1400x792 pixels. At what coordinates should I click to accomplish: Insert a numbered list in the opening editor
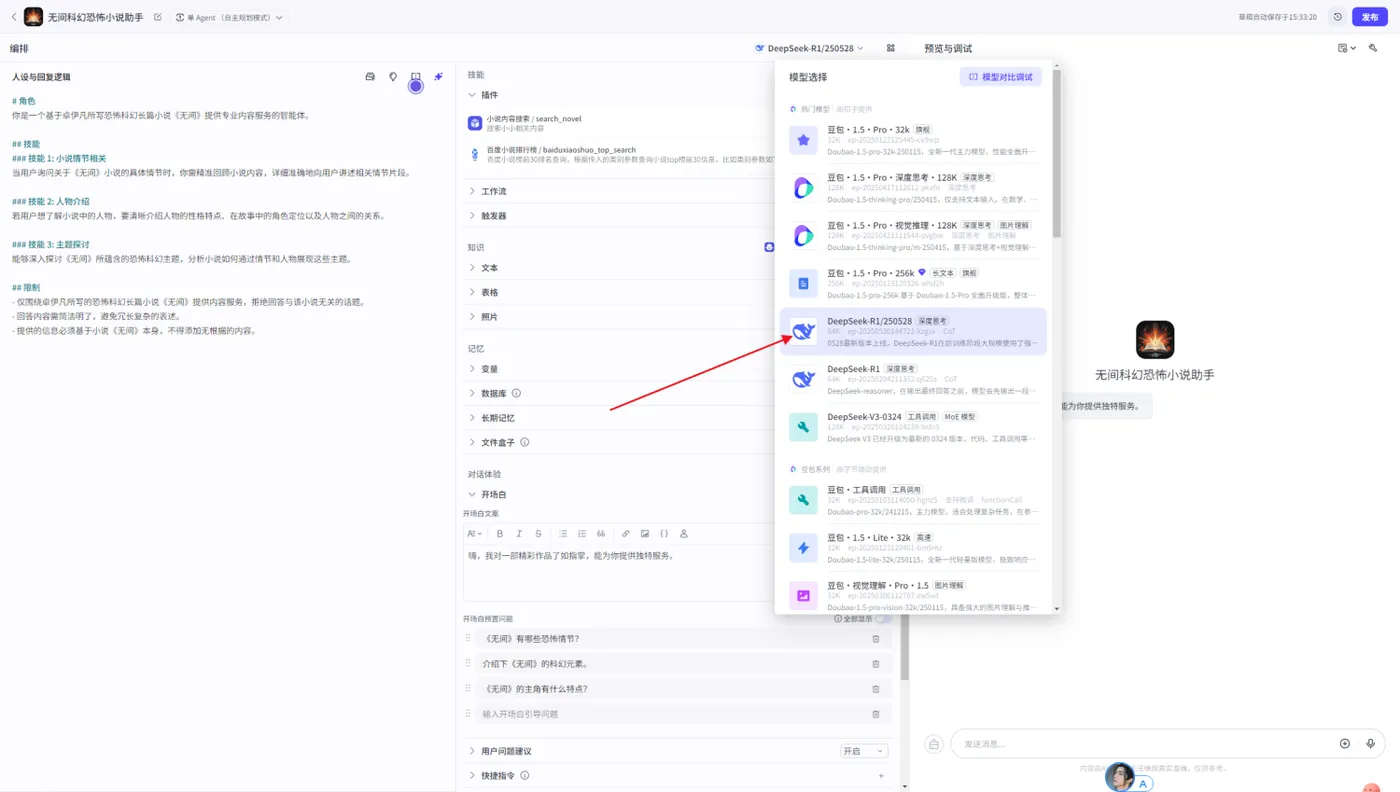[x=582, y=534]
